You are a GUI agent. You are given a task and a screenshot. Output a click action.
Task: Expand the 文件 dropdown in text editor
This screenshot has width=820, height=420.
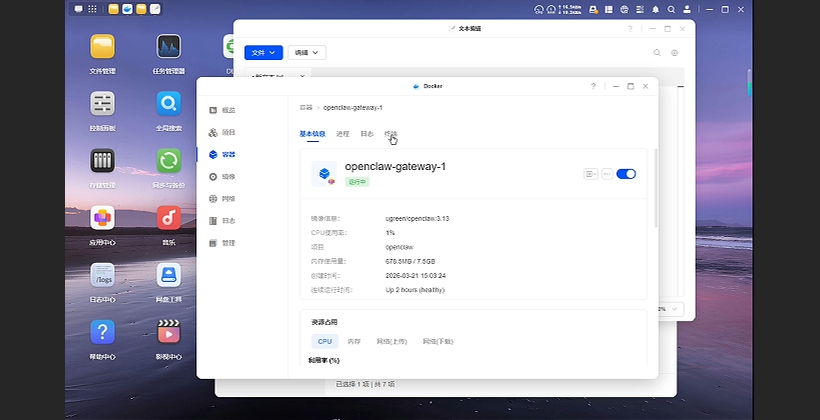pyautogui.click(x=263, y=52)
